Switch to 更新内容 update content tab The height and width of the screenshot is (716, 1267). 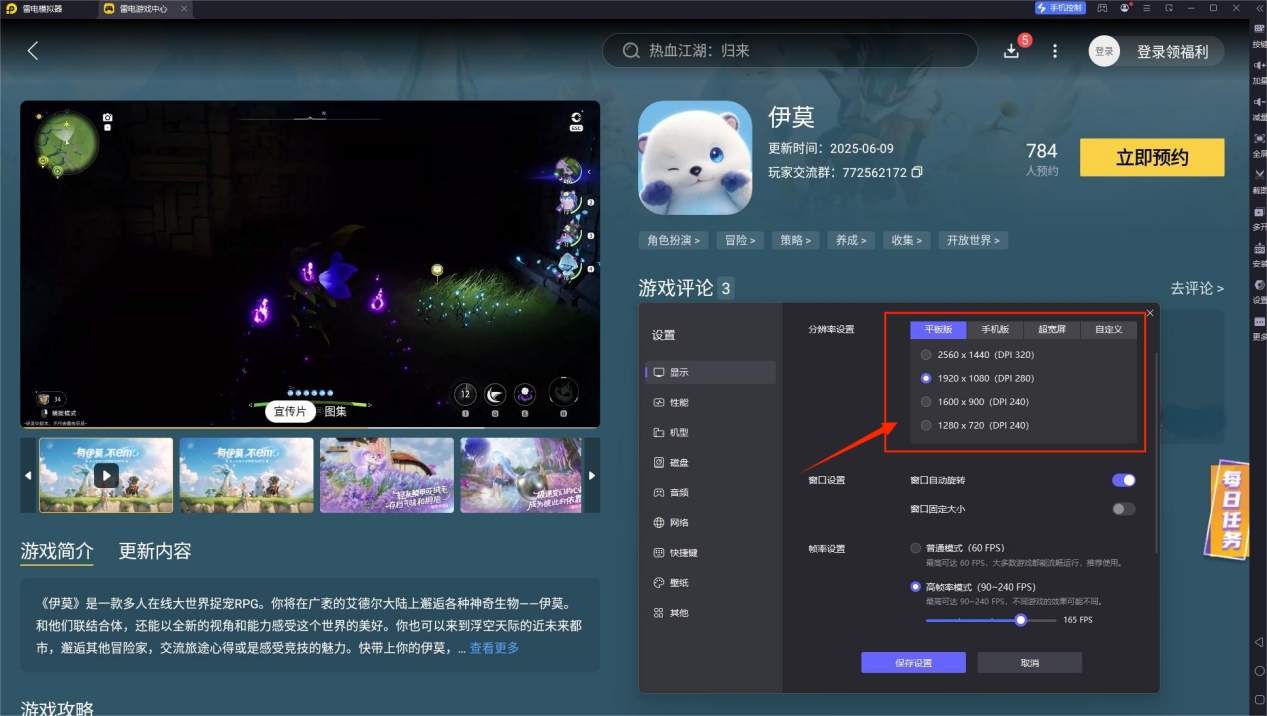(155, 551)
